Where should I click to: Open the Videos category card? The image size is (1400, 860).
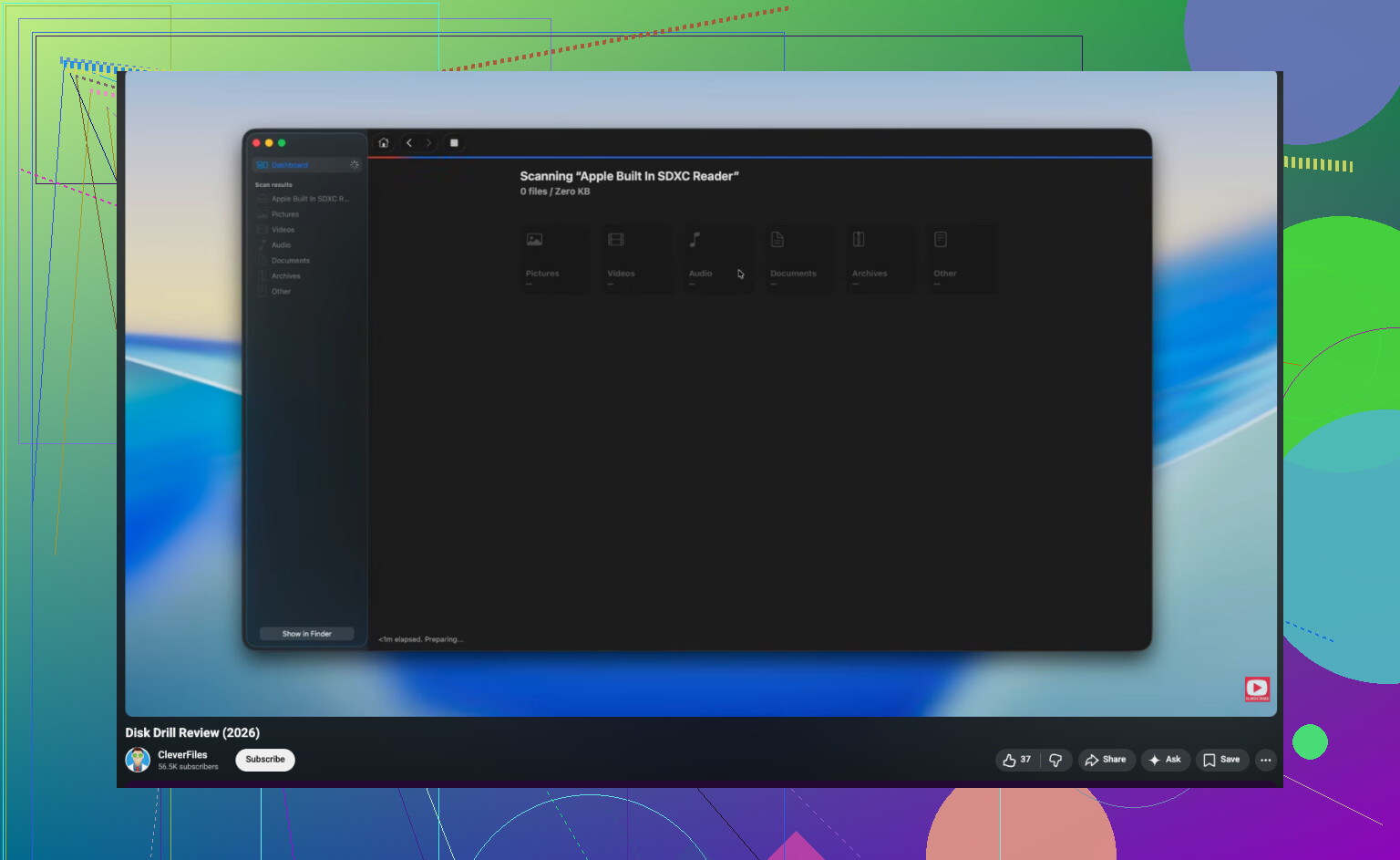tap(636, 259)
